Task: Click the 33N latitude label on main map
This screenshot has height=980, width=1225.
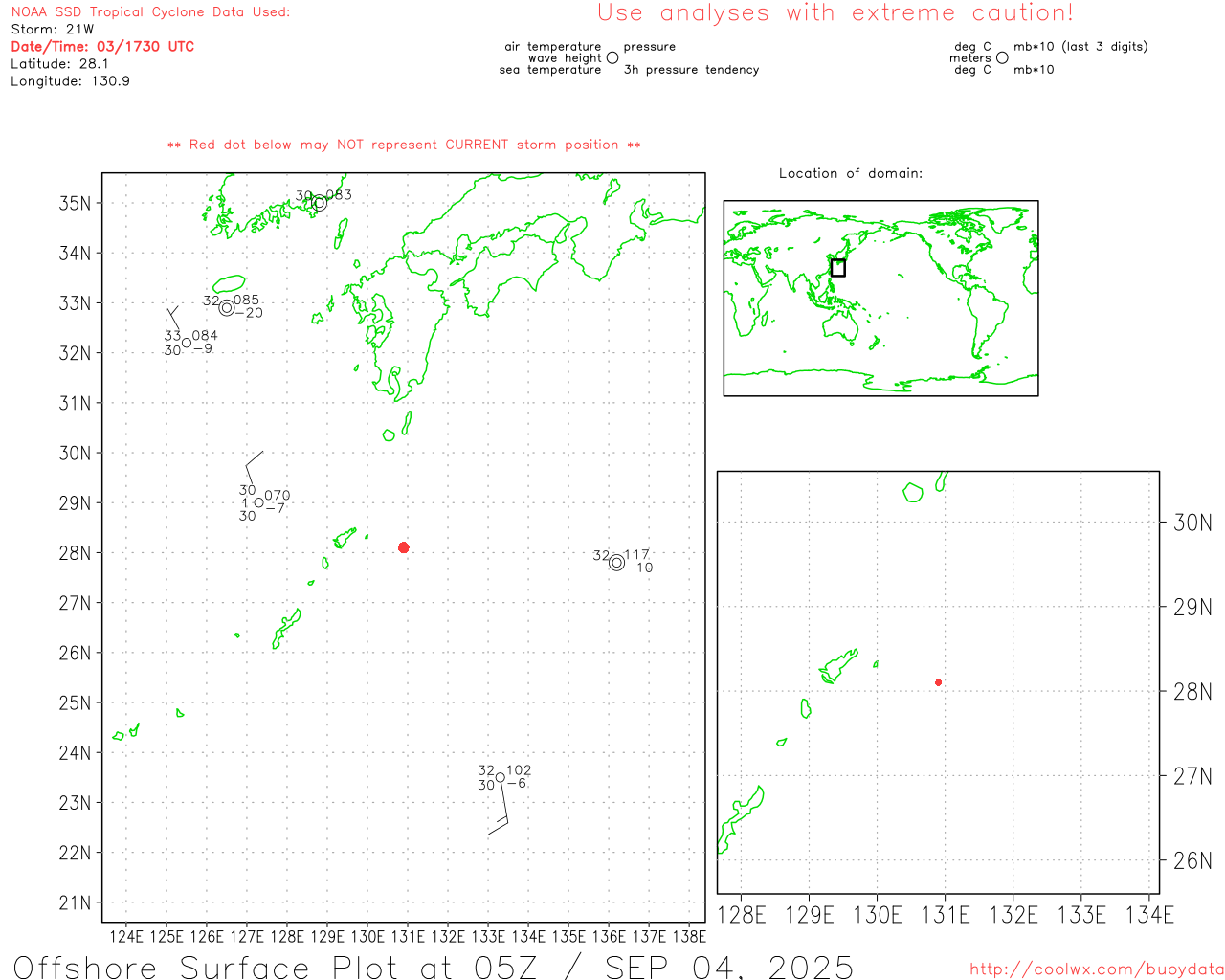Action: [x=75, y=303]
